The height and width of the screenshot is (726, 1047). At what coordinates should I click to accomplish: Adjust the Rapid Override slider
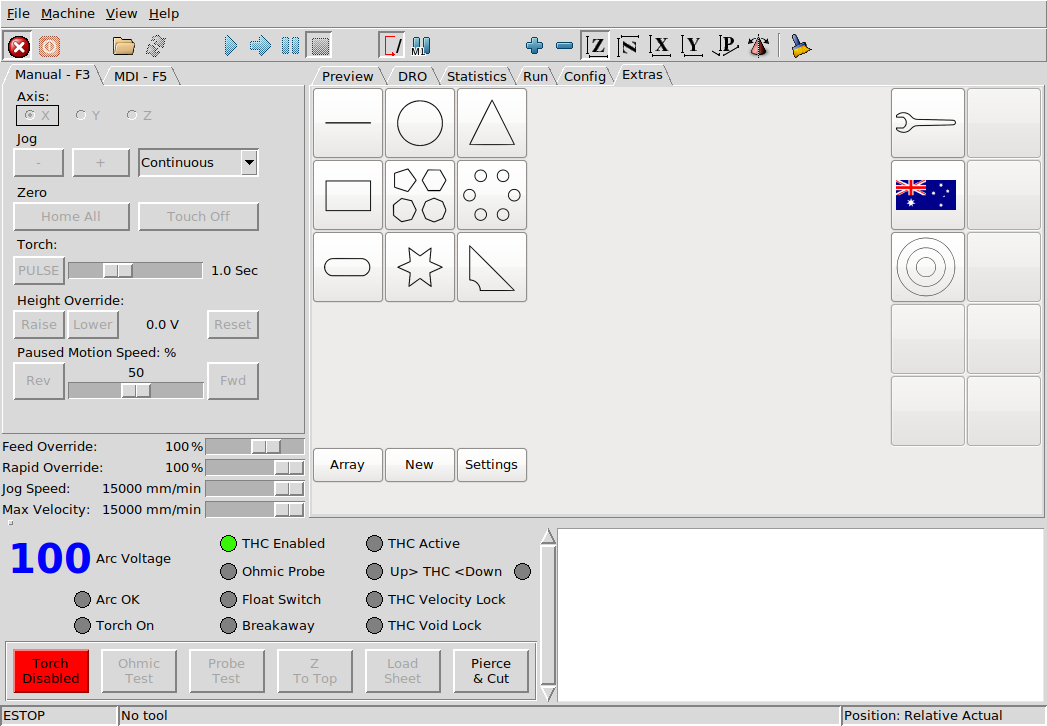(255, 468)
